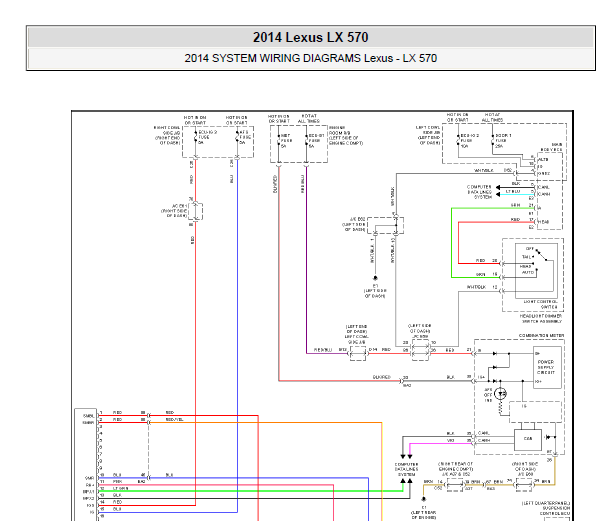Click the ECU-IG 2 10A fuse label
Viewport: 604px width, 521px height.
coord(469,141)
